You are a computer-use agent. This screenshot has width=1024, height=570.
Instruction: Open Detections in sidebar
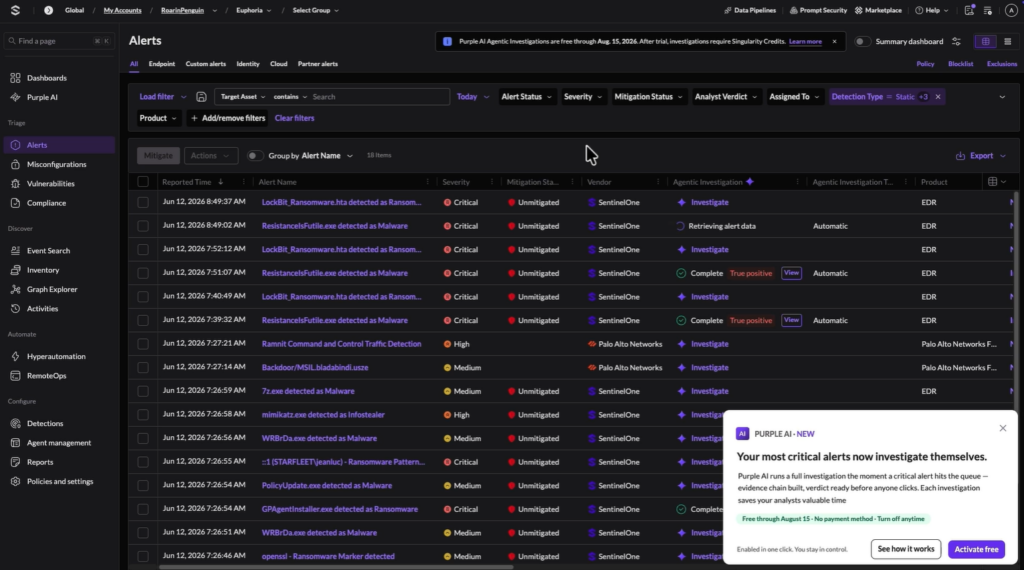tap(45, 424)
